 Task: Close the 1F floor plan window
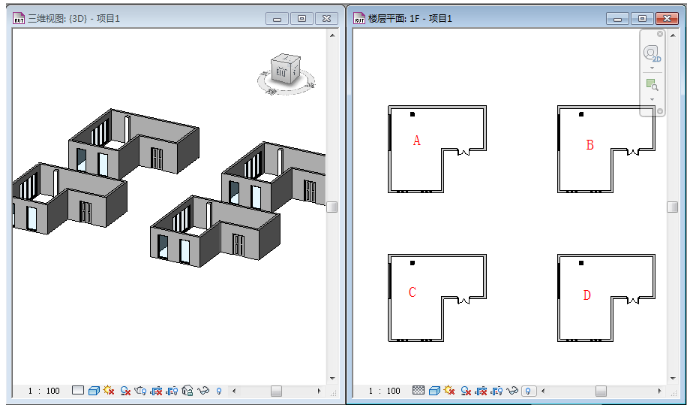click(667, 19)
